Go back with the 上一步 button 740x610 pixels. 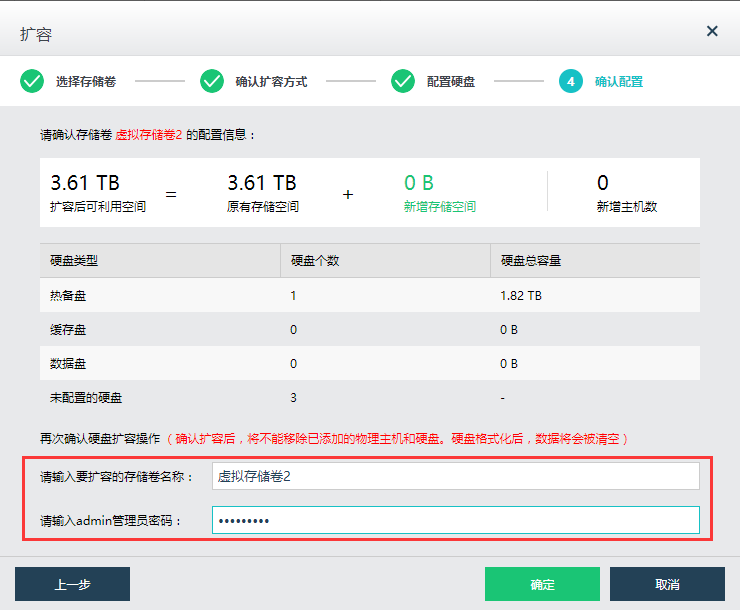click(72, 584)
